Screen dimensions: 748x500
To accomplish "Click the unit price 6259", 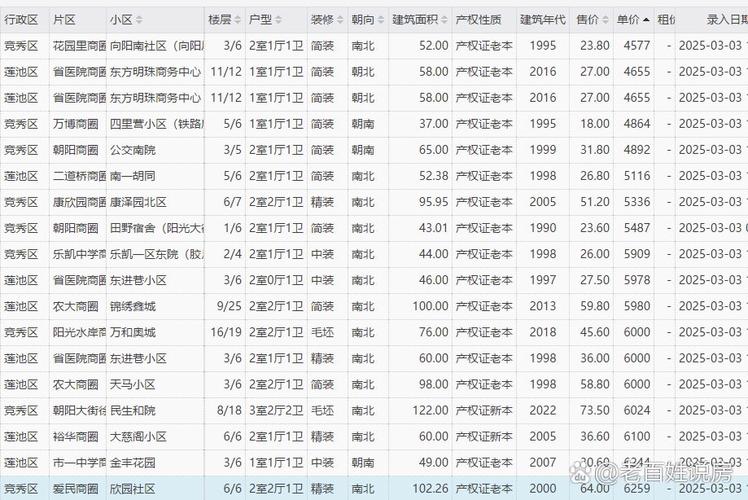I will pos(637,489).
